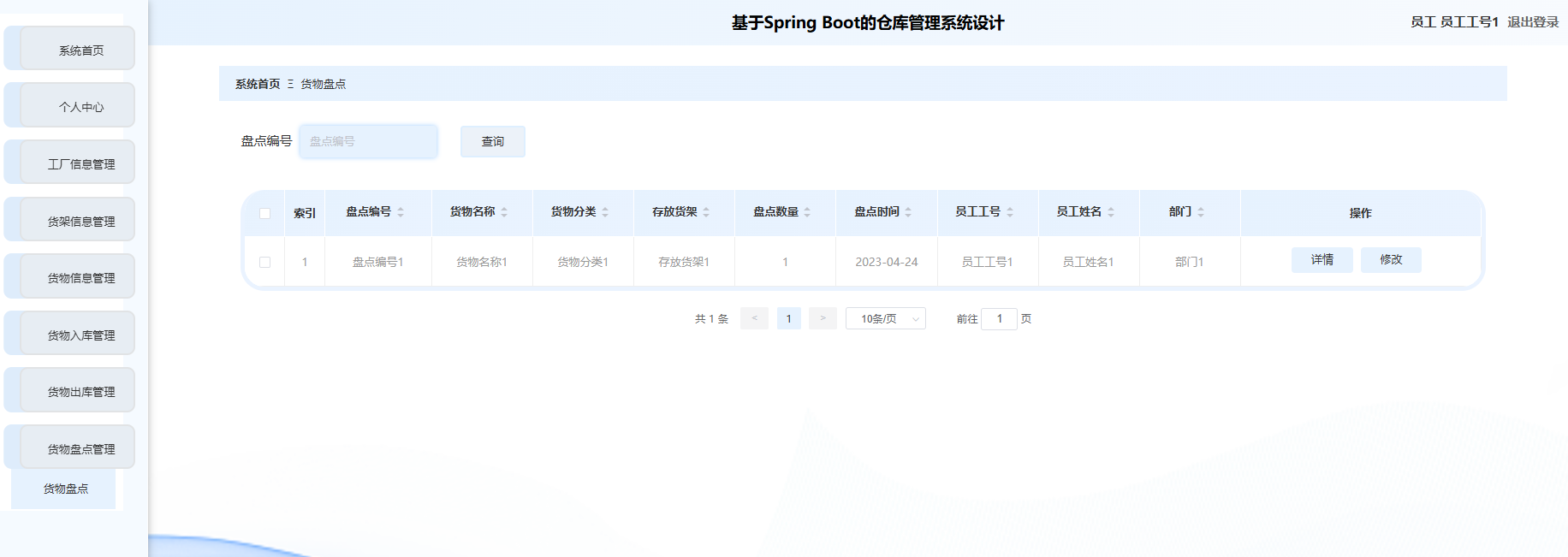
Task: Click the 部门1 table cell
Action: coord(1190,262)
